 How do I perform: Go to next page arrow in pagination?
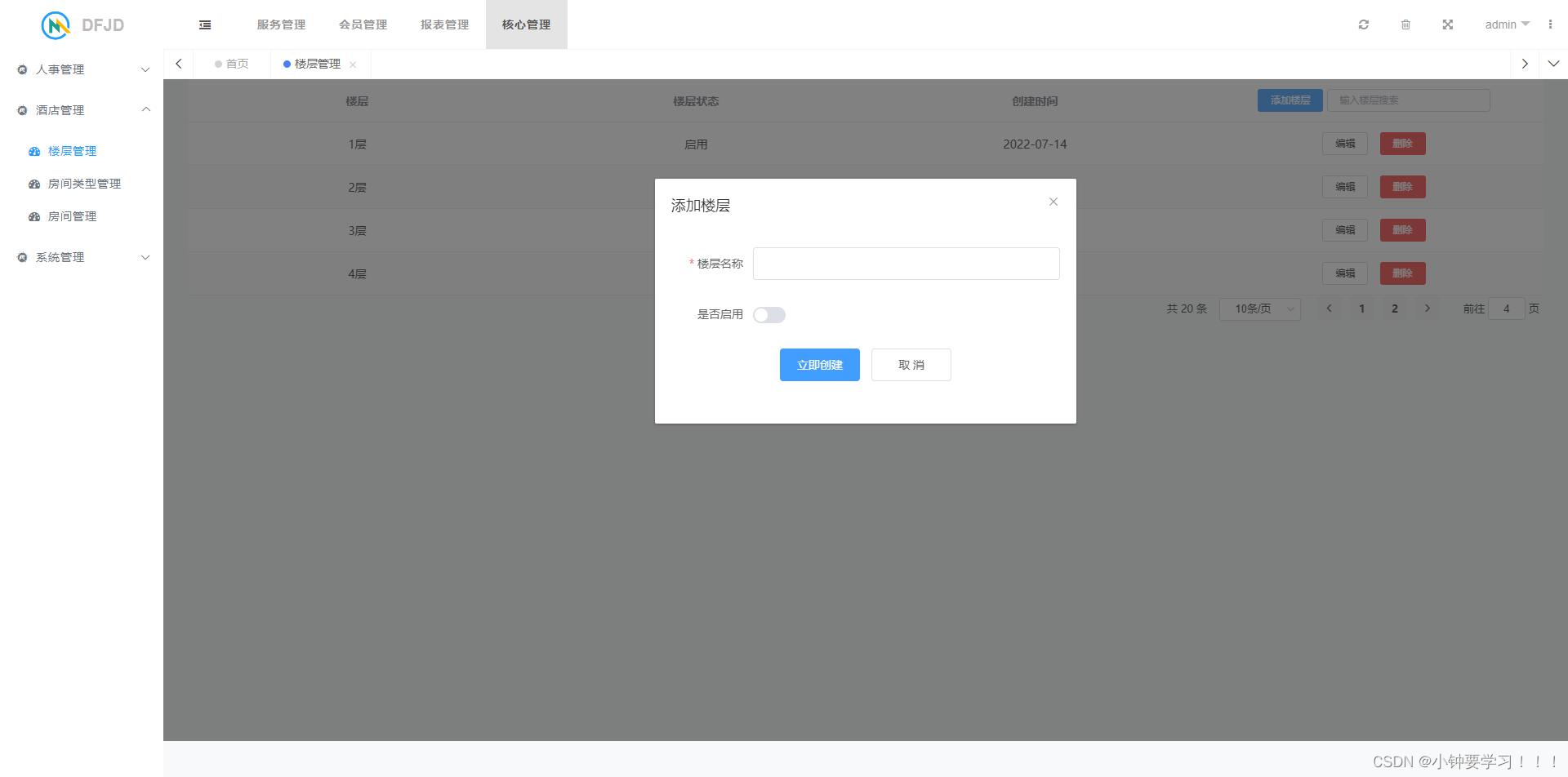pos(1428,309)
